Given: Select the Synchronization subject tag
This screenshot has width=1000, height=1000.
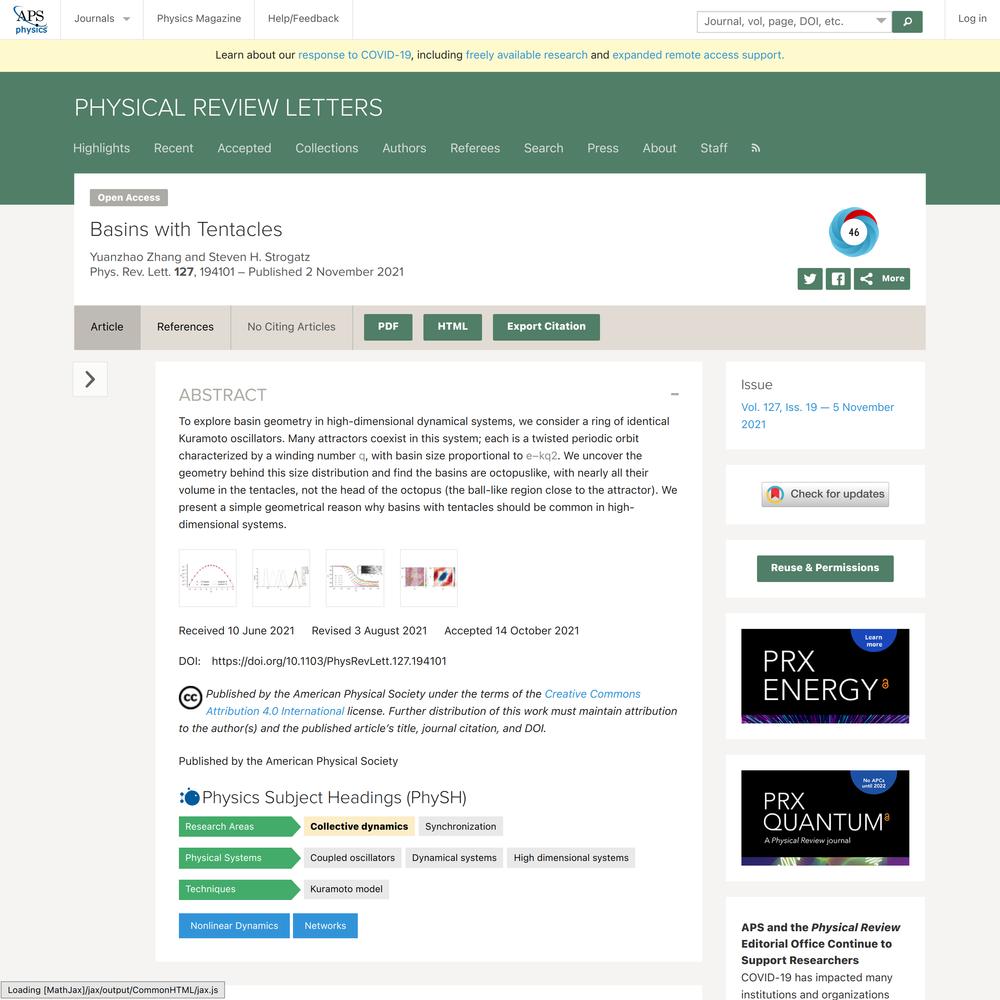Looking at the screenshot, I should pos(460,827).
